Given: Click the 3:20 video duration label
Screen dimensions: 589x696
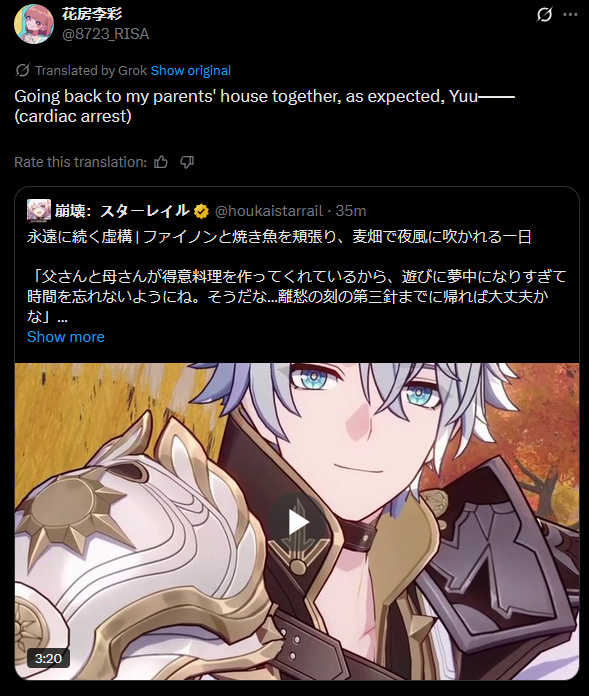Looking at the screenshot, I should click(48, 658).
